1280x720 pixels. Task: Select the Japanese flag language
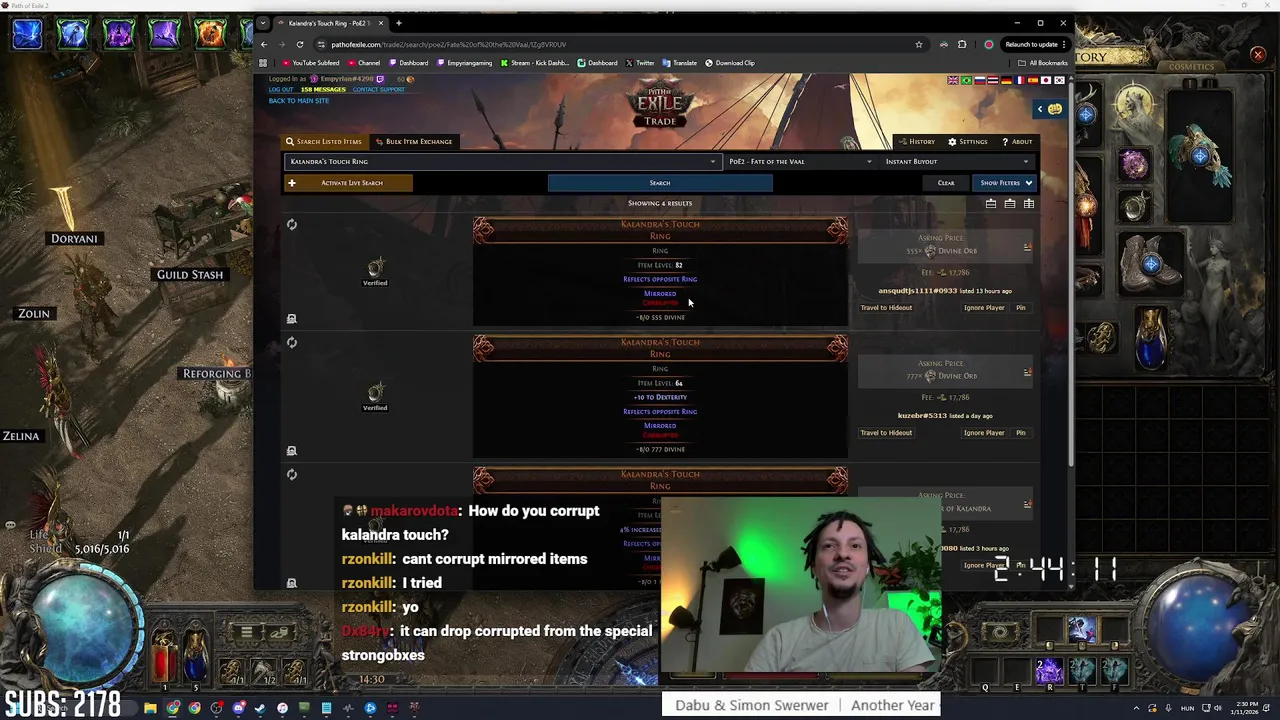click(x=1045, y=81)
